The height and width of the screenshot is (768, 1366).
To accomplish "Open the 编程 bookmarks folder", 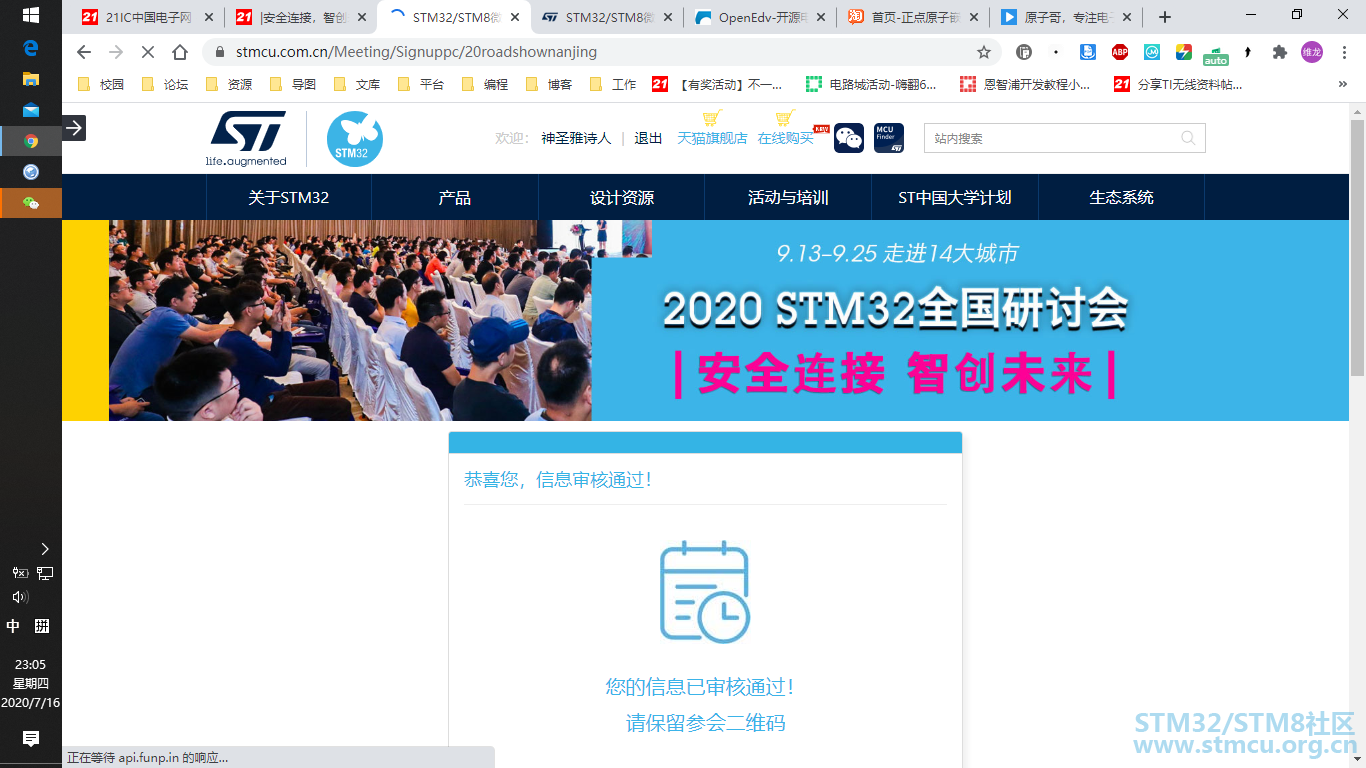I will pyautogui.click(x=485, y=85).
